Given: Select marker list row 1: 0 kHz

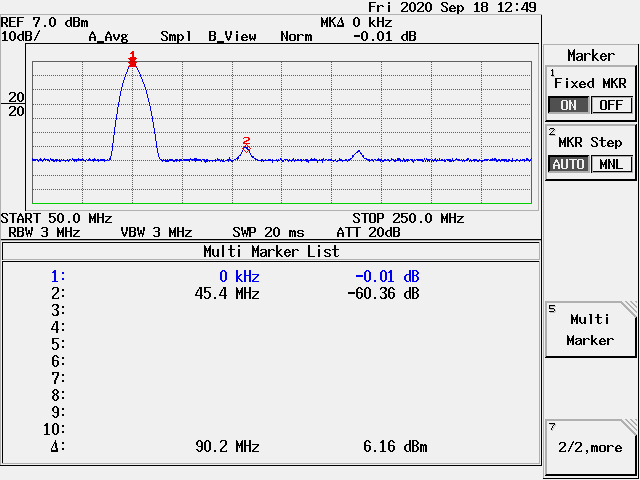Looking at the screenshot, I should [271, 277].
